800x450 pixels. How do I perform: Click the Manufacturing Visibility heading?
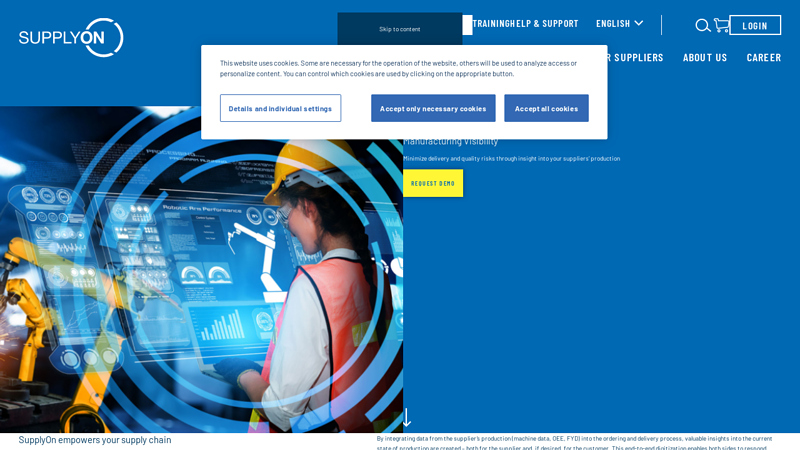pyautogui.click(x=451, y=142)
